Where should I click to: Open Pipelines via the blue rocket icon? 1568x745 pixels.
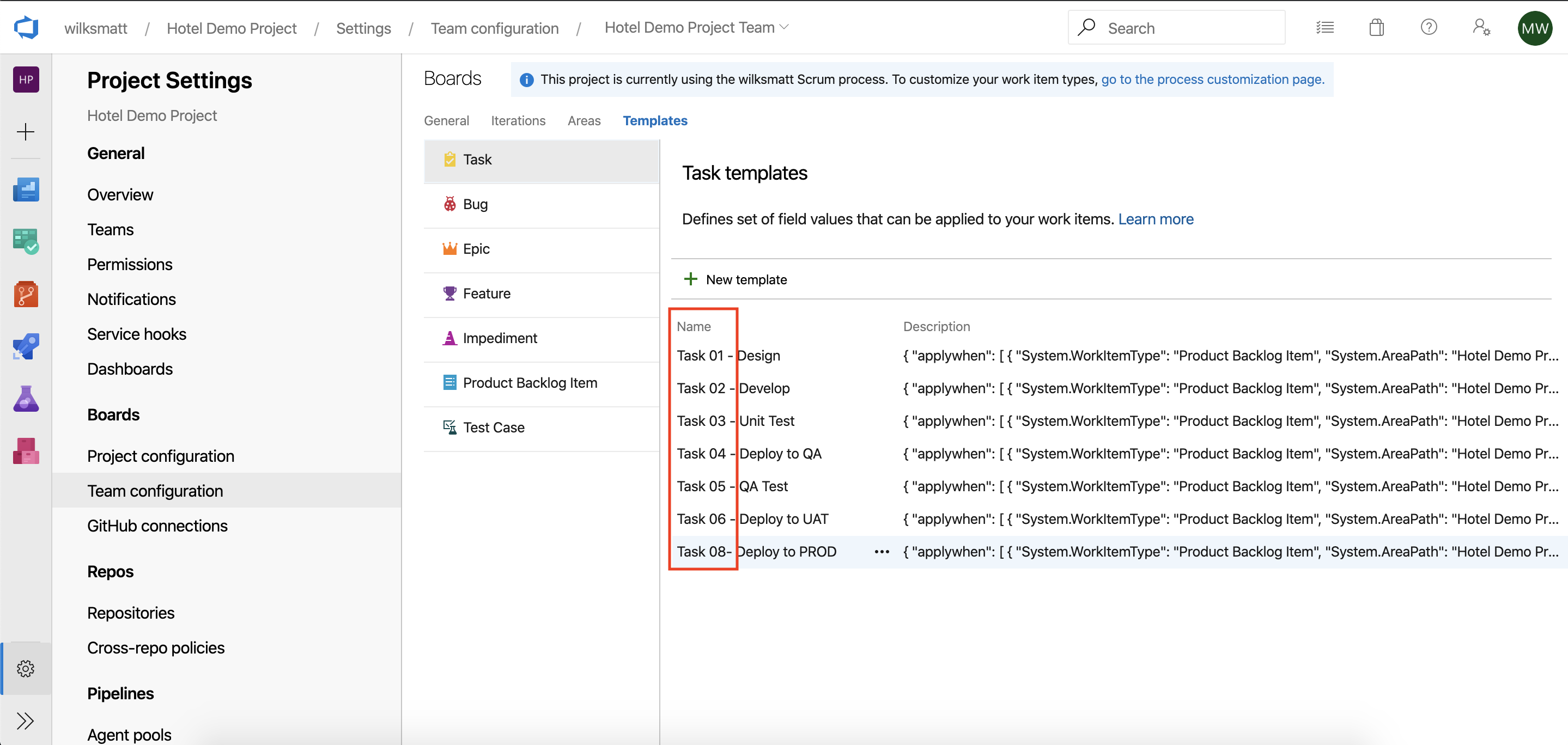(26, 346)
